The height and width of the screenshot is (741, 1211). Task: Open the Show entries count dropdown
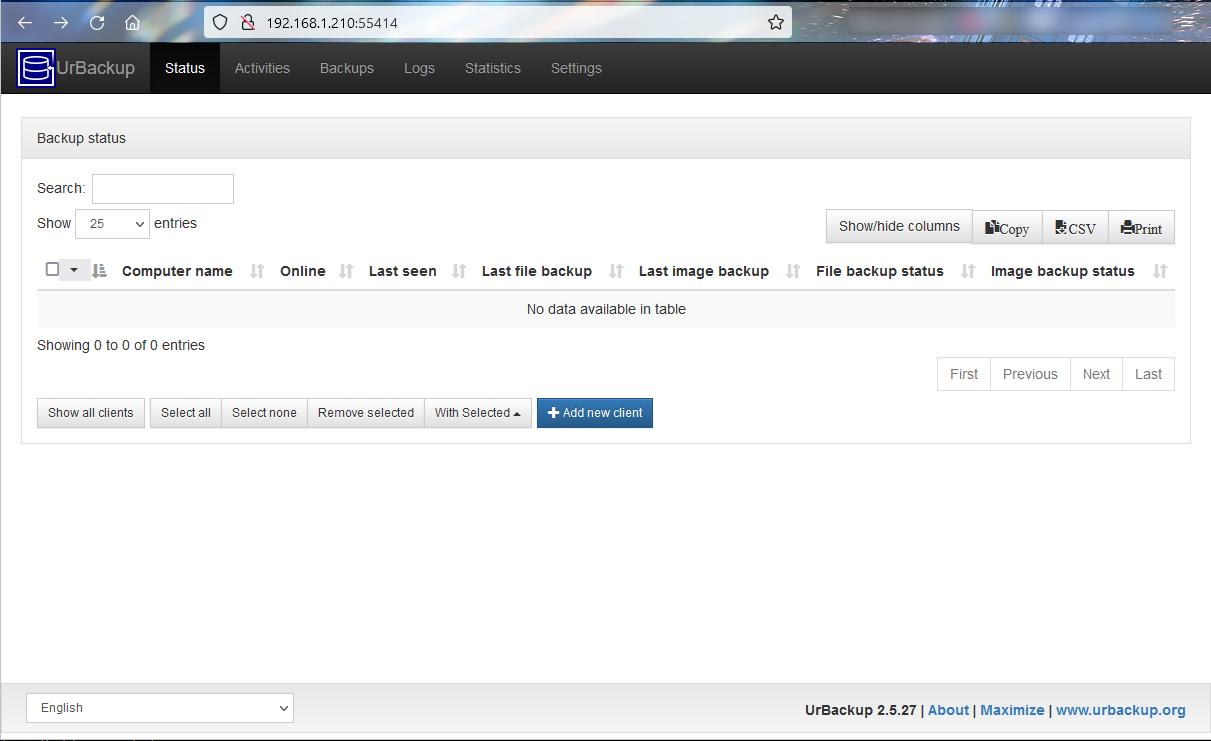pos(112,224)
